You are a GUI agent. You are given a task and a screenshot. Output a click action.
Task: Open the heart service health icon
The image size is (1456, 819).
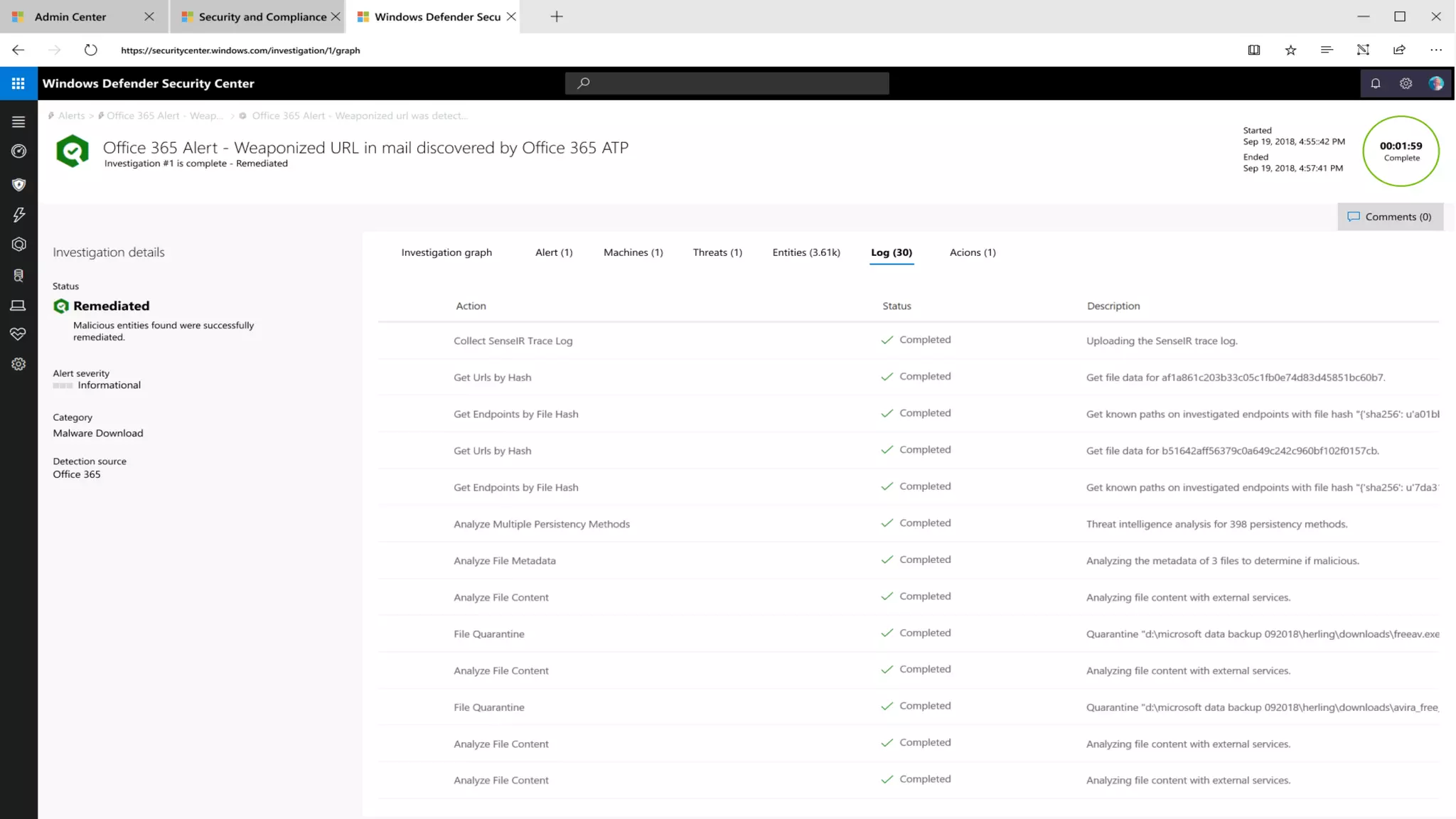[18, 333]
